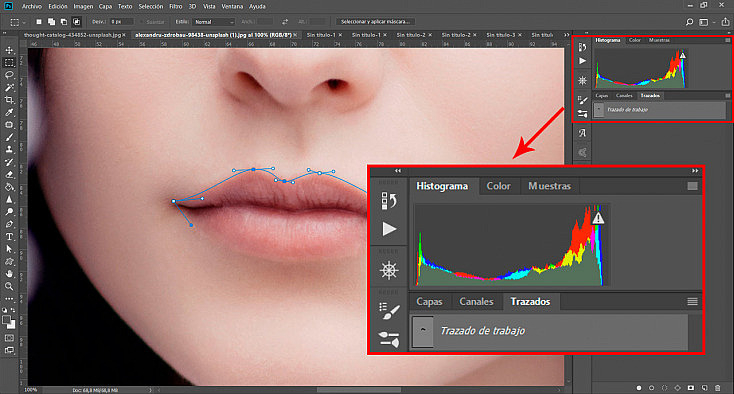Open the status bar document info arrow
734x394 pixels.
coord(150,390)
